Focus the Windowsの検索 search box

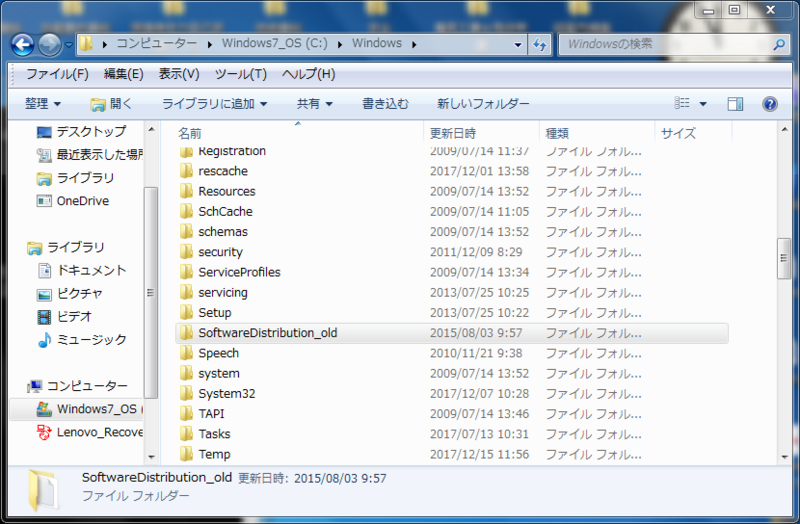[673, 44]
